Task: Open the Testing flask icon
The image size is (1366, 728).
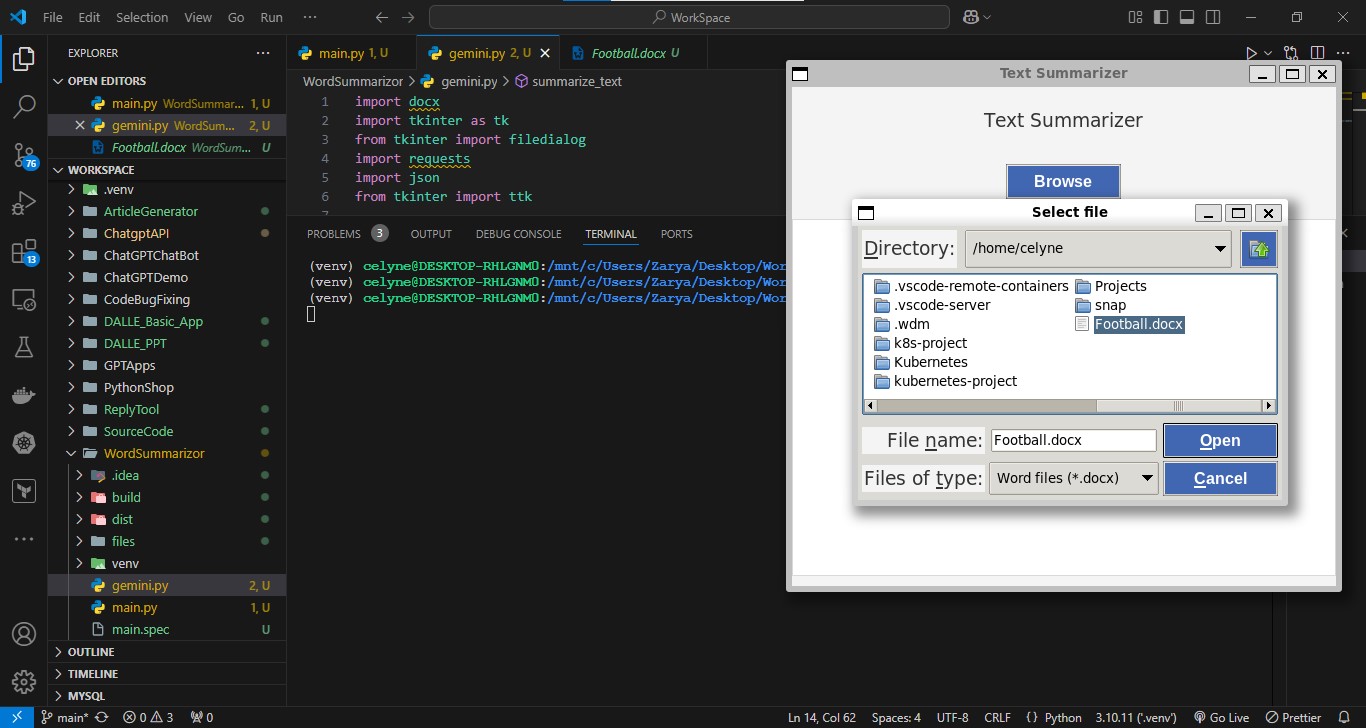Action: pyautogui.click(x=23, y=347)
